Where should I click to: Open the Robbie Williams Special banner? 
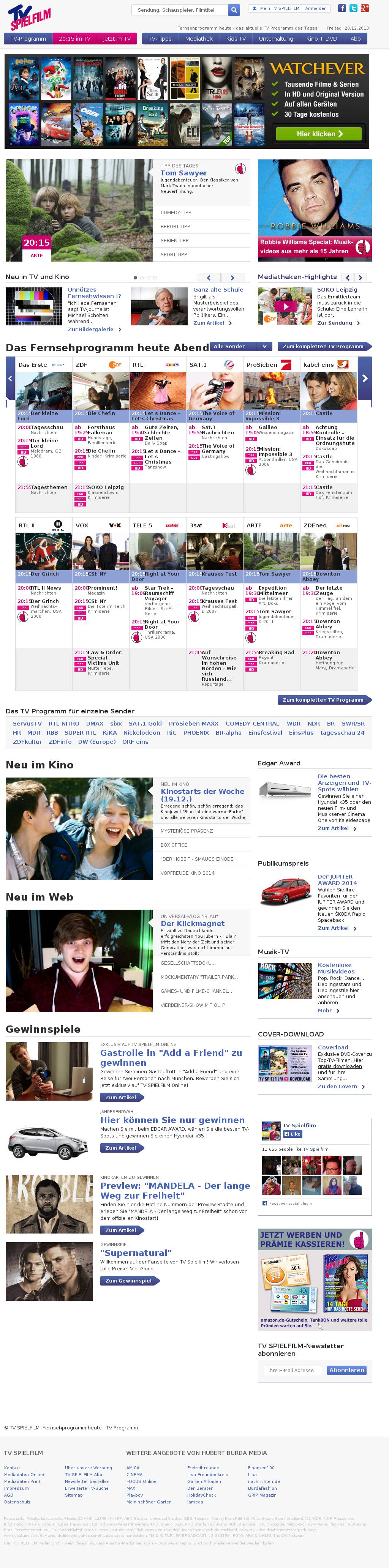(x=314, y=210)
